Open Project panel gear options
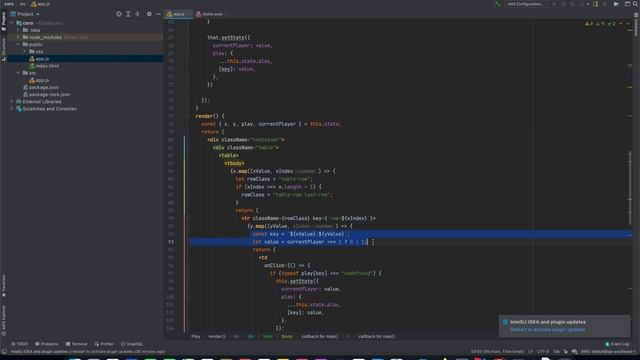This screenshot has width=640, height=360. [x=149, y=14]
